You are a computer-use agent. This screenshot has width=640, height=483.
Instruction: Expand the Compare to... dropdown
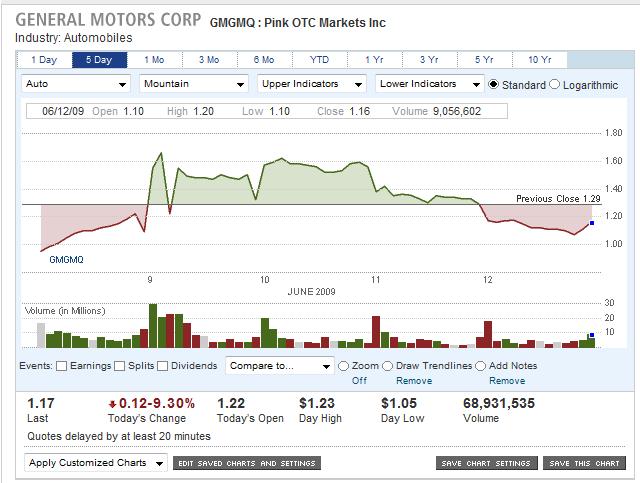point(280,366)
